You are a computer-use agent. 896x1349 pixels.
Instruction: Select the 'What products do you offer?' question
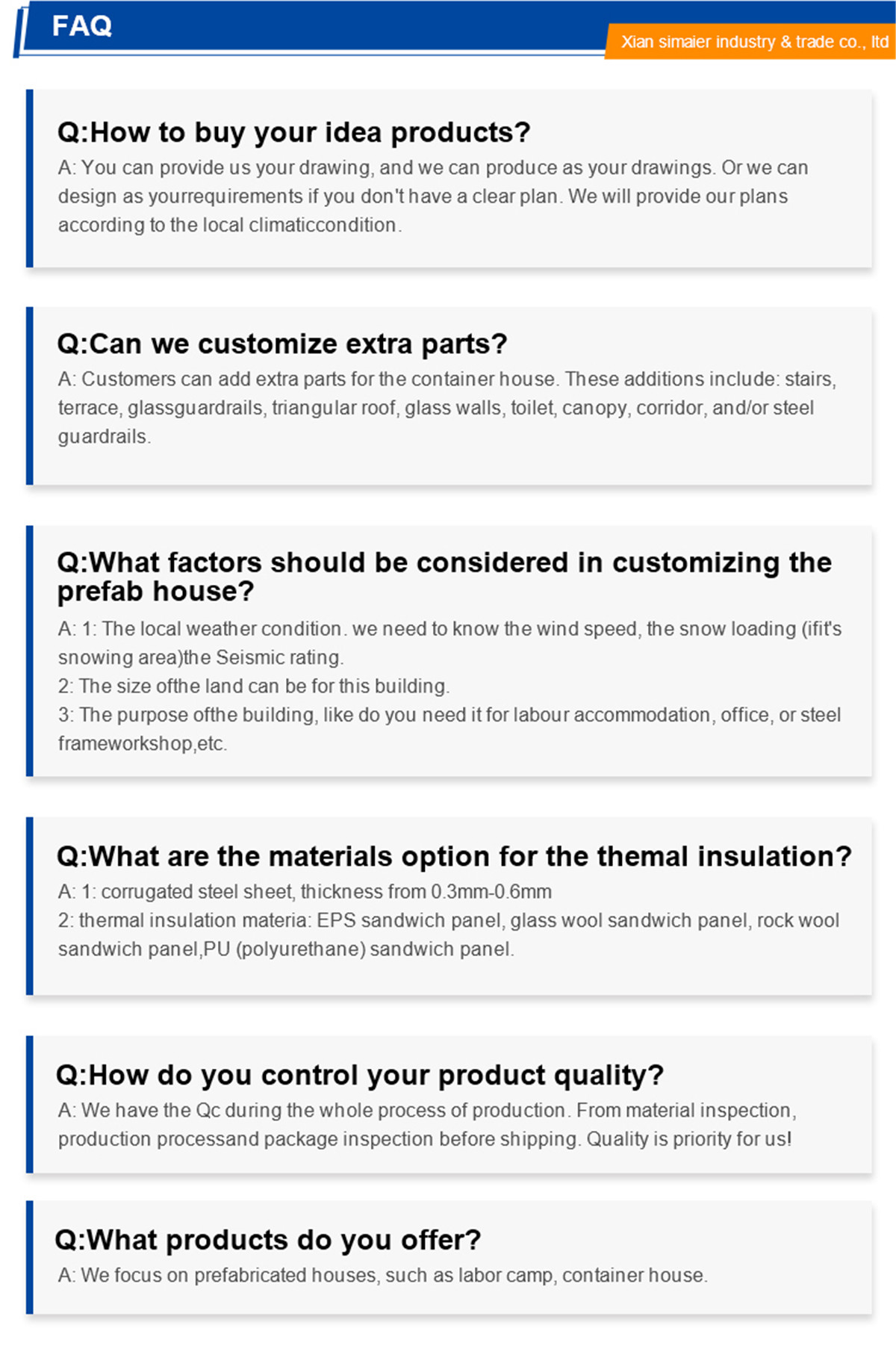[268, 1240]
